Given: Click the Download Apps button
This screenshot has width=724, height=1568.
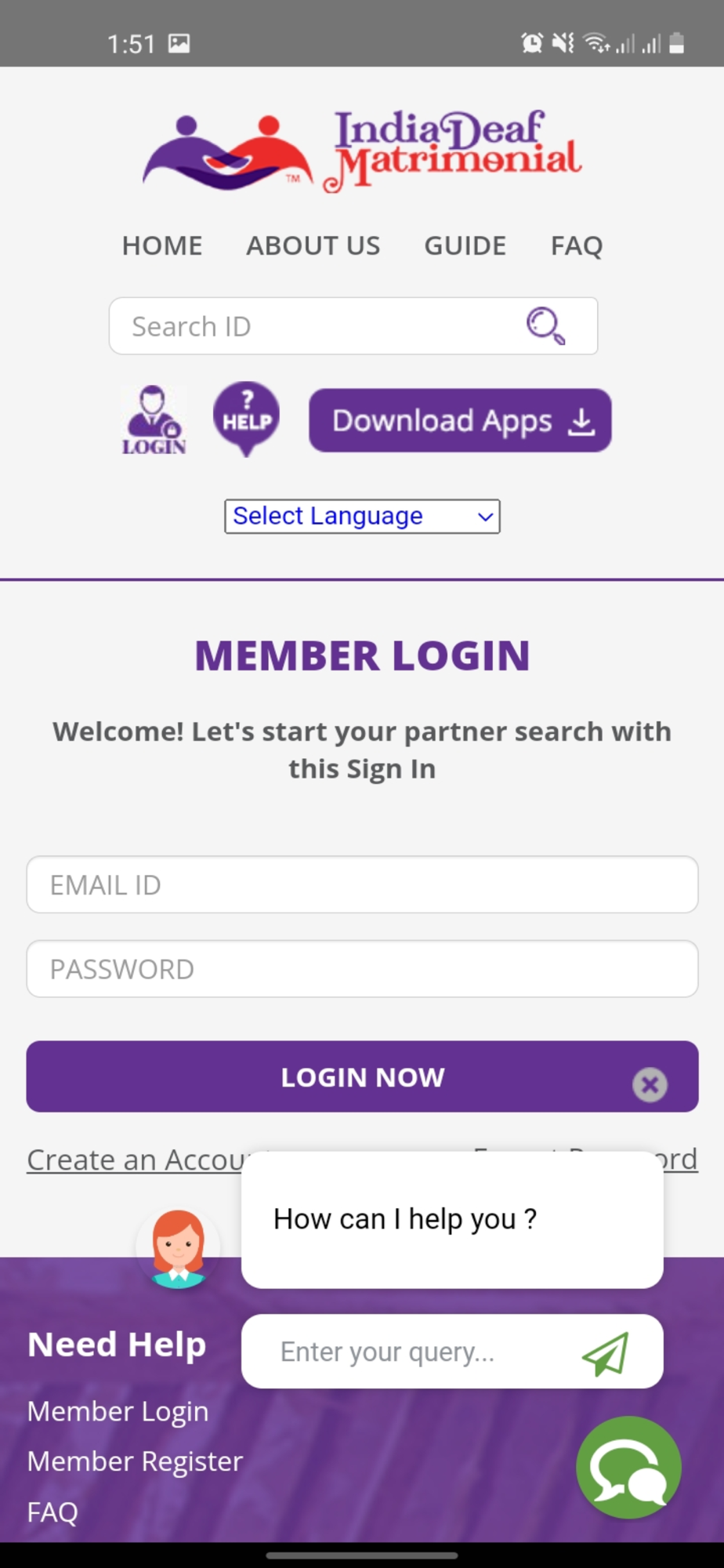Looking at the screenshot, I should tap(460, 420).
